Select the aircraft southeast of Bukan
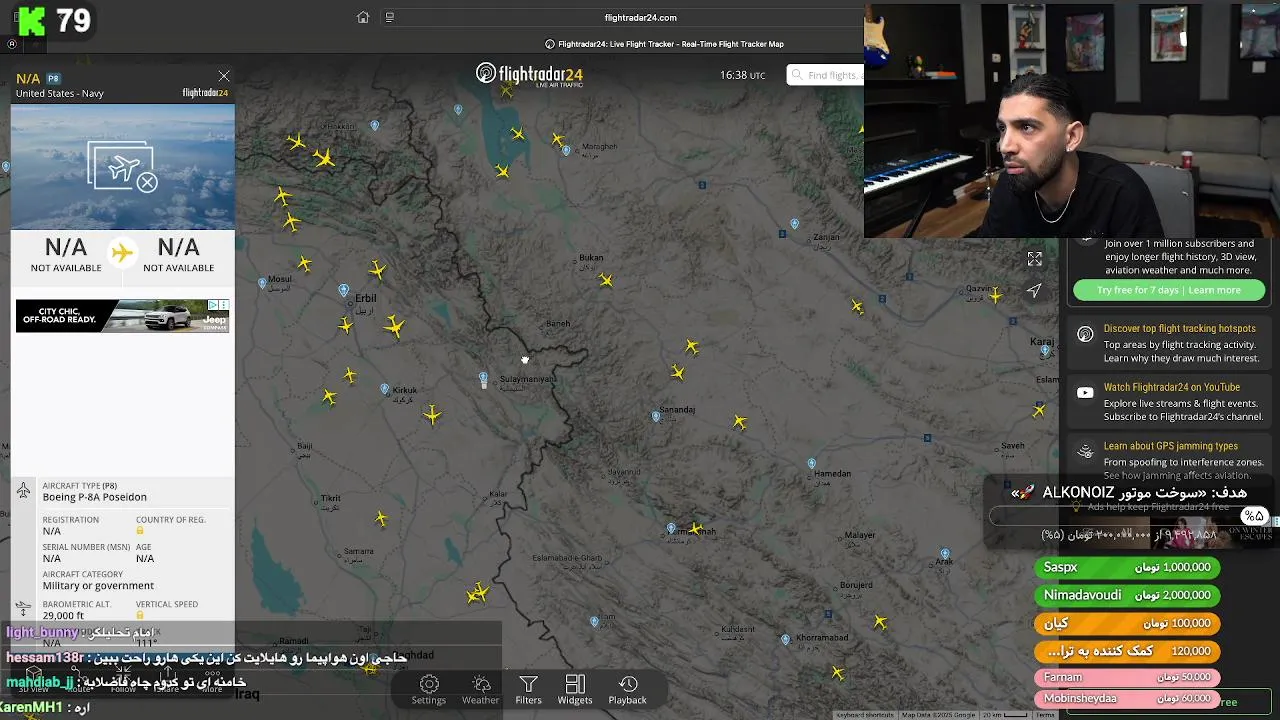 pyautogui.click(x=606, y=281)
